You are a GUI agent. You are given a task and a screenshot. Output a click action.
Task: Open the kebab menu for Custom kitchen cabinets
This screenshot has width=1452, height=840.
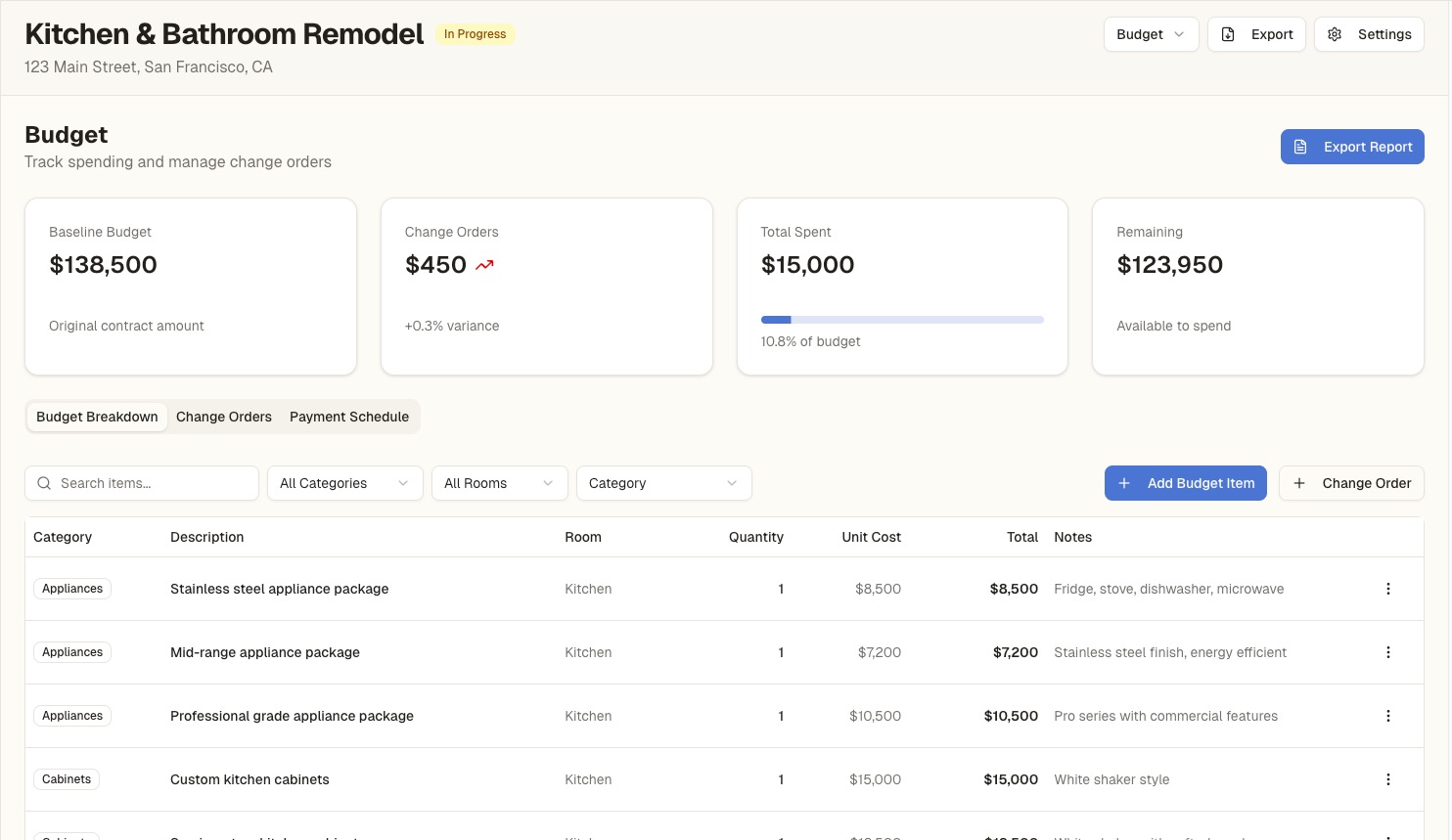[x=1388, y=779]
